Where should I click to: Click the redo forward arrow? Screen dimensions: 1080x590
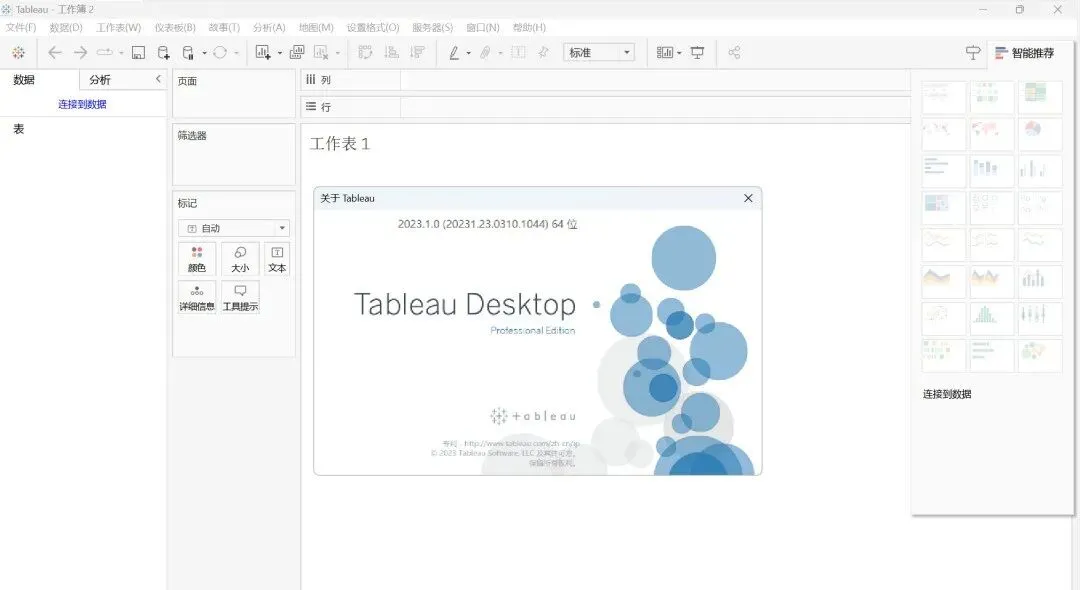[x=81, y=53]
